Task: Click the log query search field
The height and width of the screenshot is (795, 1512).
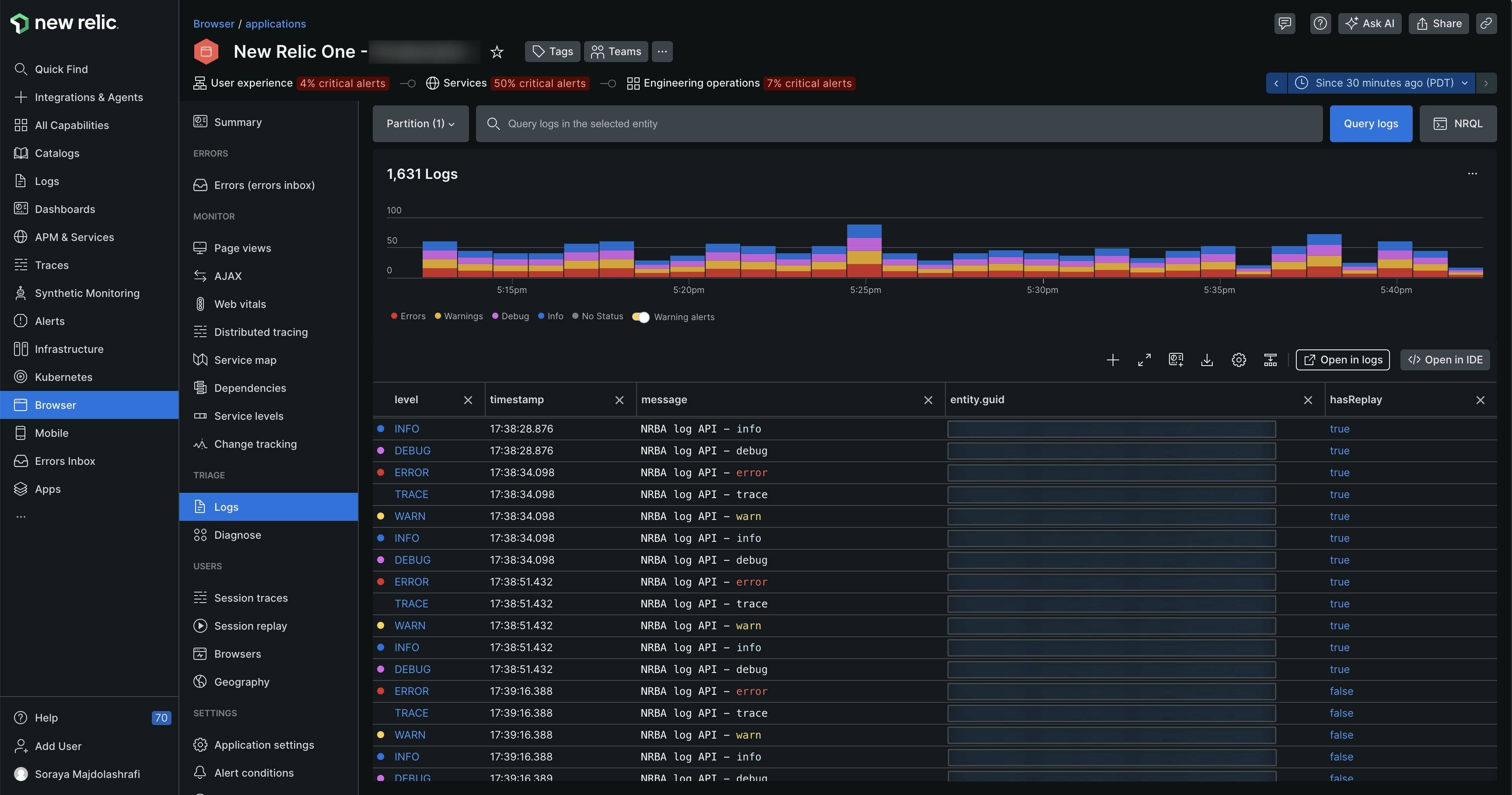Action: pos(898,124)
